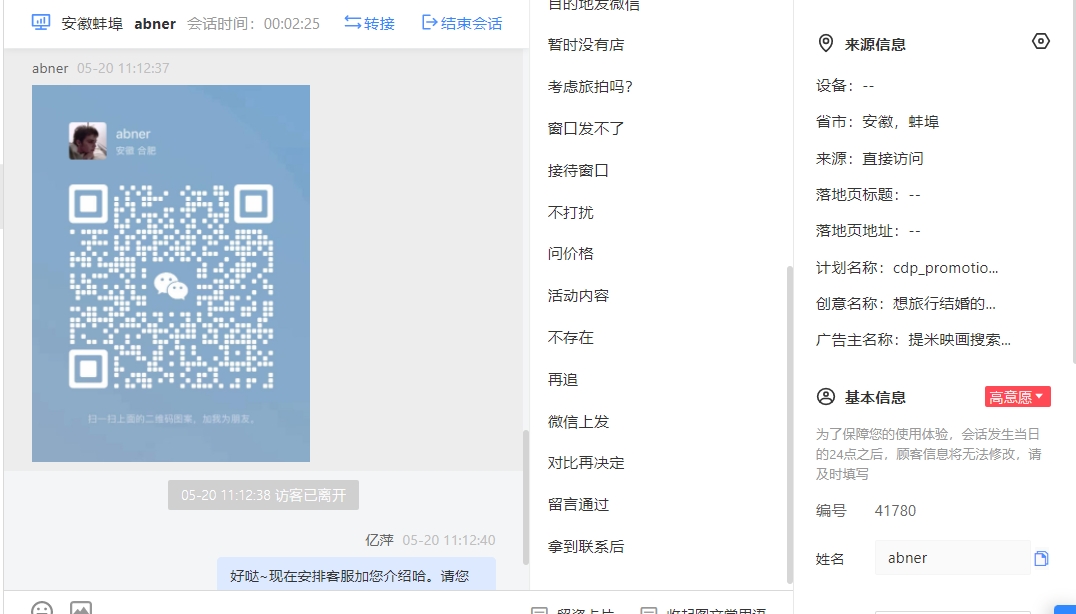Click the 省市 value 安徽,蚌埠
Viewport: 1076px width, 614px height.
pyautogui.click(x=900, y=122)
